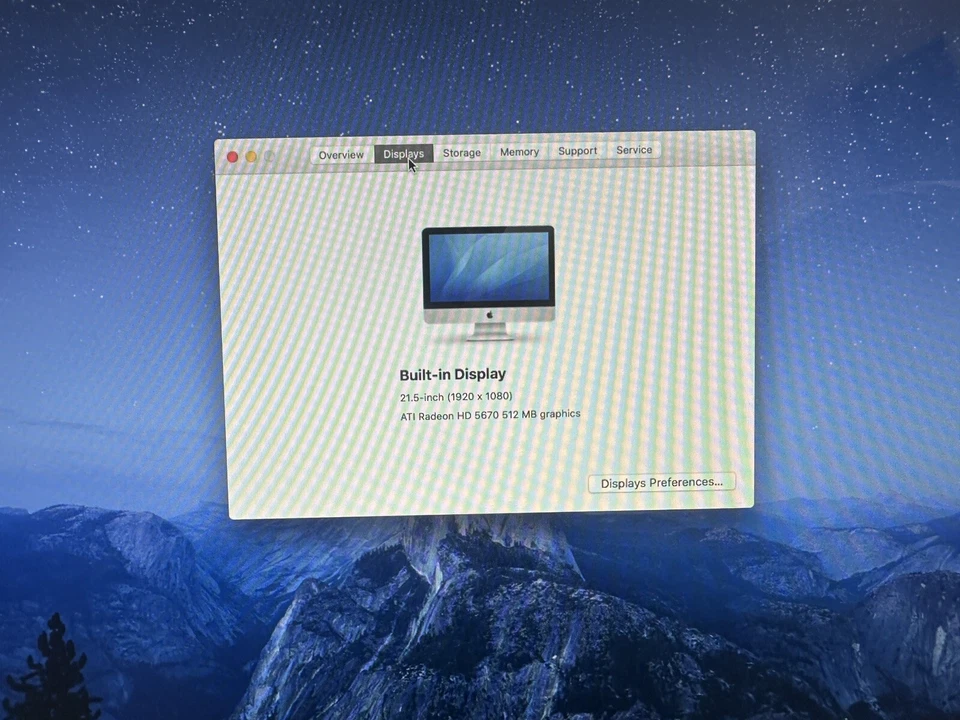Viewport: 960px width, 720px height.
Task: Select the currently highlighted Displays tab
Action: coord(403,154)
